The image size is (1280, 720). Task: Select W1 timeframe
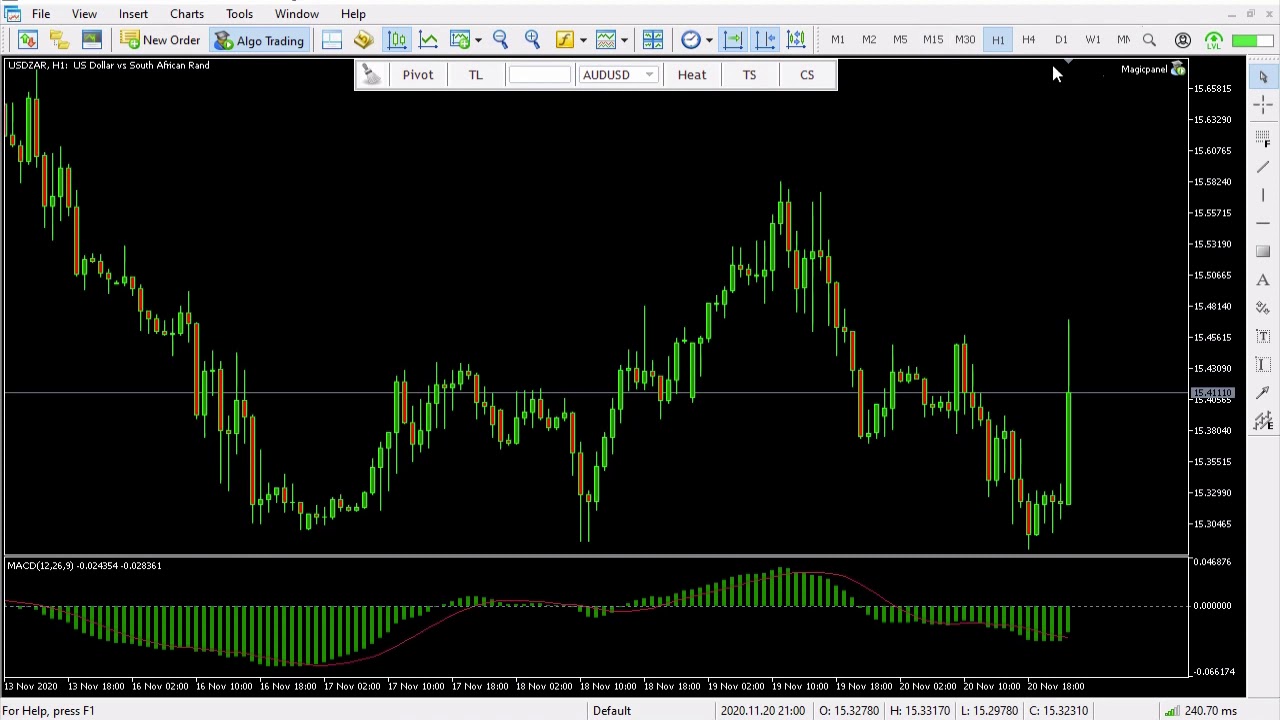1093,40
